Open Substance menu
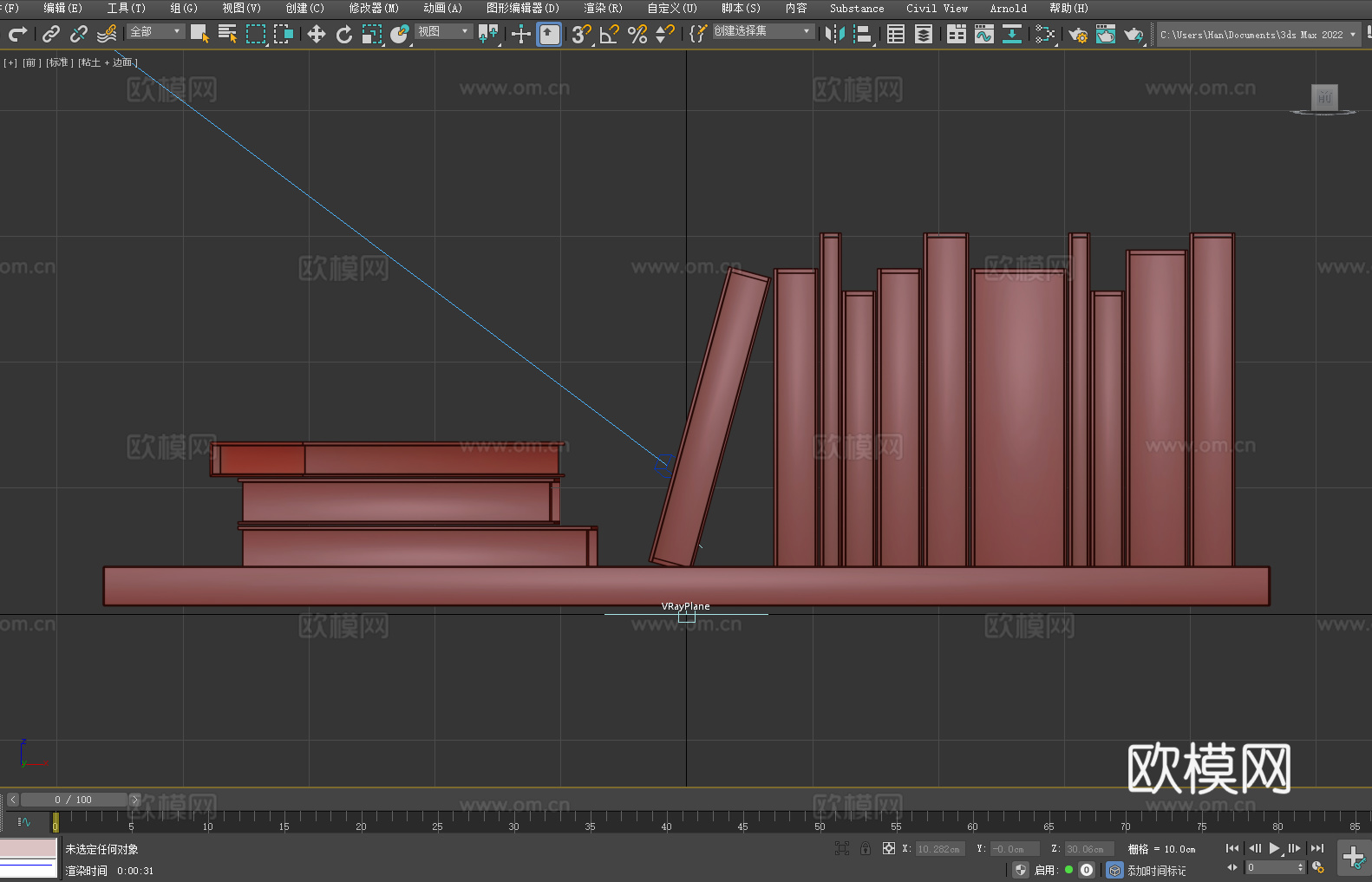1372x882 pixels. tap(857, 8)
